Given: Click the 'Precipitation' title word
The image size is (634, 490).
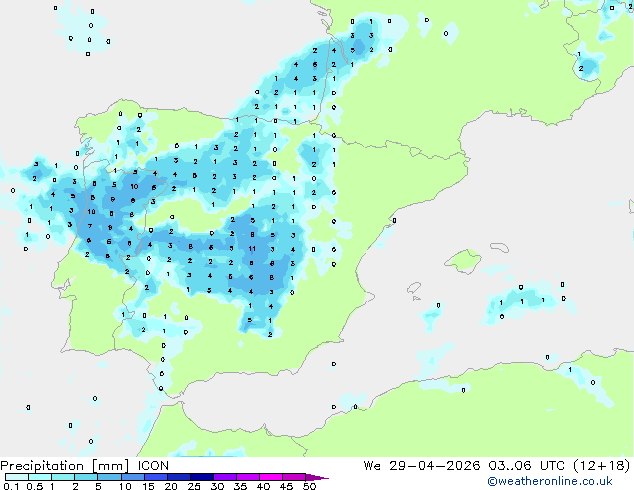Looking at the screenshot, I should (42, 466).
